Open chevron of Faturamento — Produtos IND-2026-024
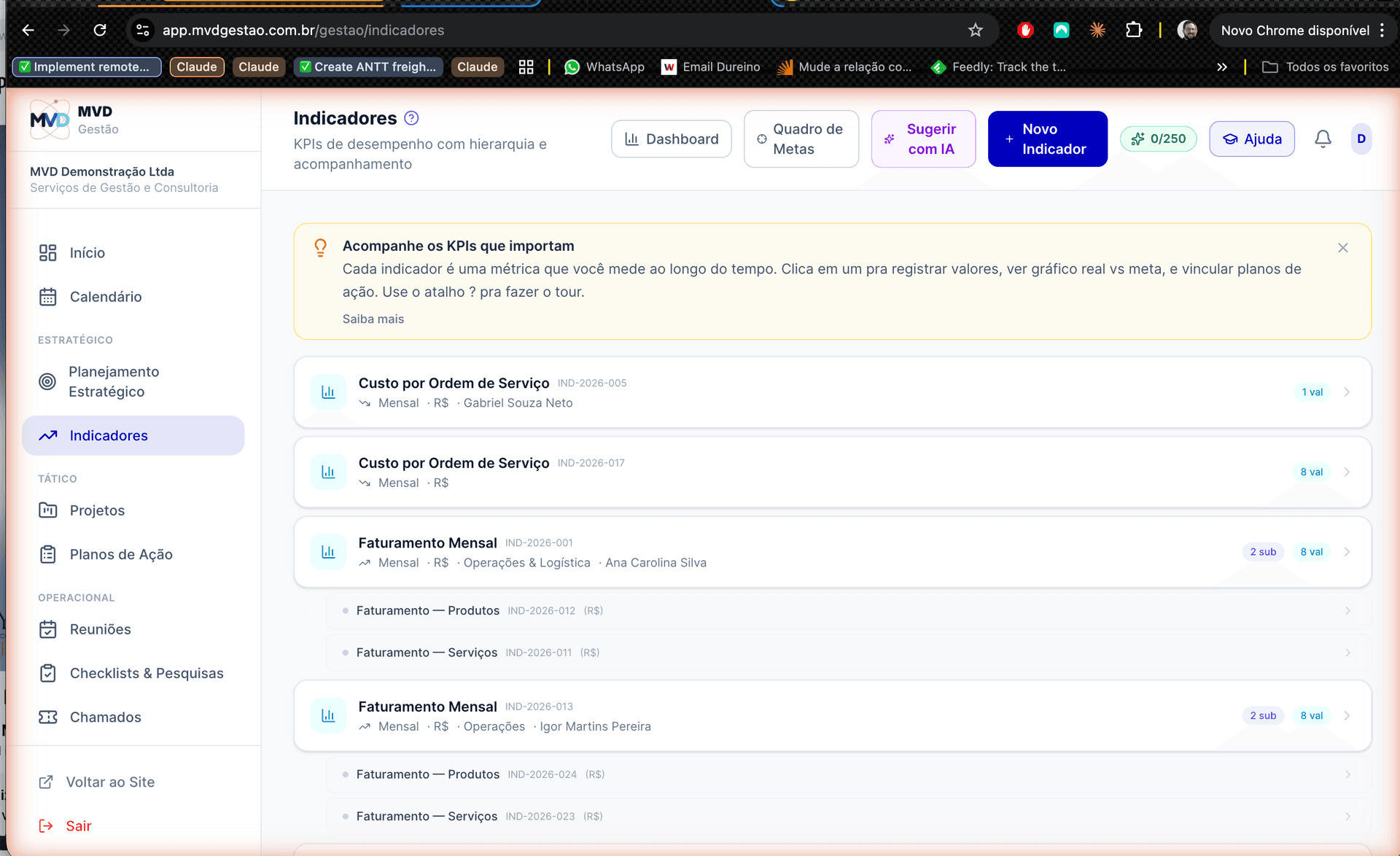The height and width of the screenshot is (856, 1400). click(1347, 774)
